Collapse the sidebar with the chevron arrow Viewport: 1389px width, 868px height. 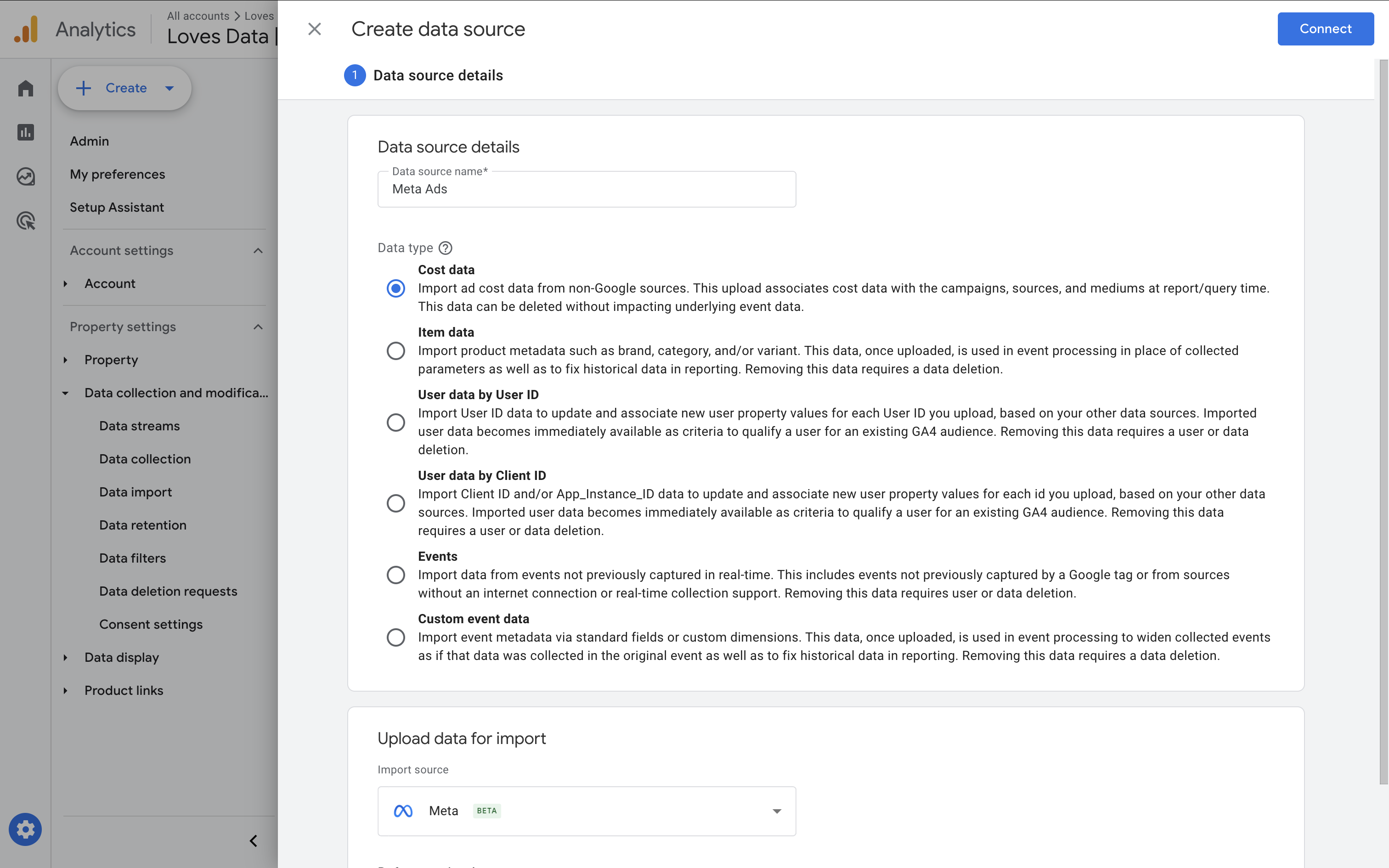[x=253, y=840]
